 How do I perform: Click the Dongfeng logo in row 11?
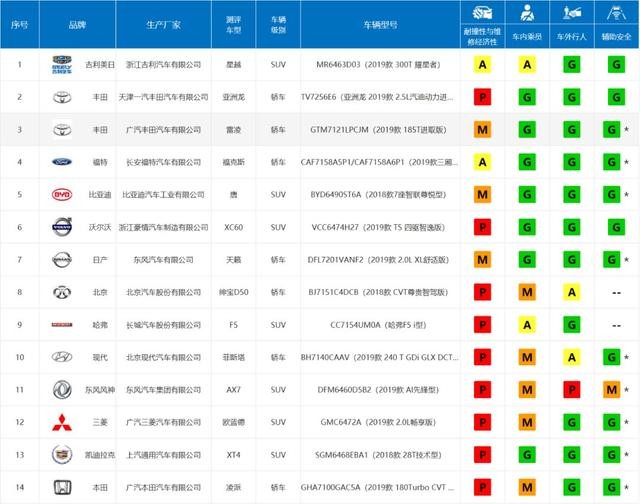[x=62, y=390]
